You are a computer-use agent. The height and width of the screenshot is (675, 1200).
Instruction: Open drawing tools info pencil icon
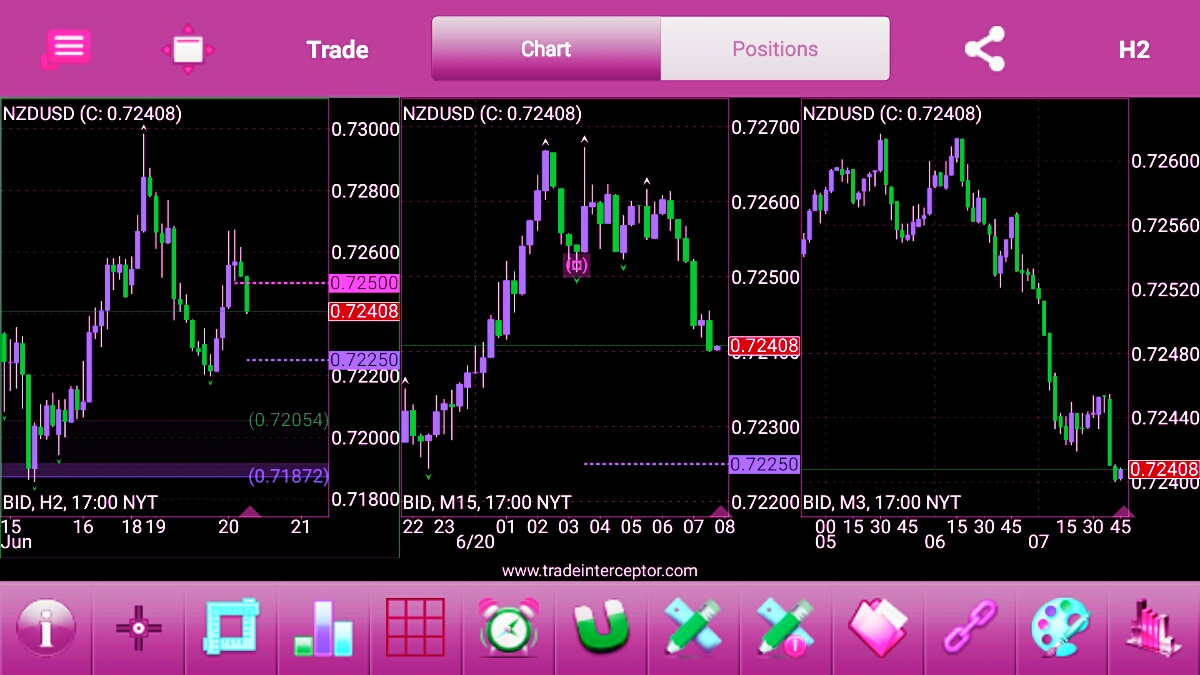point(785,629)
